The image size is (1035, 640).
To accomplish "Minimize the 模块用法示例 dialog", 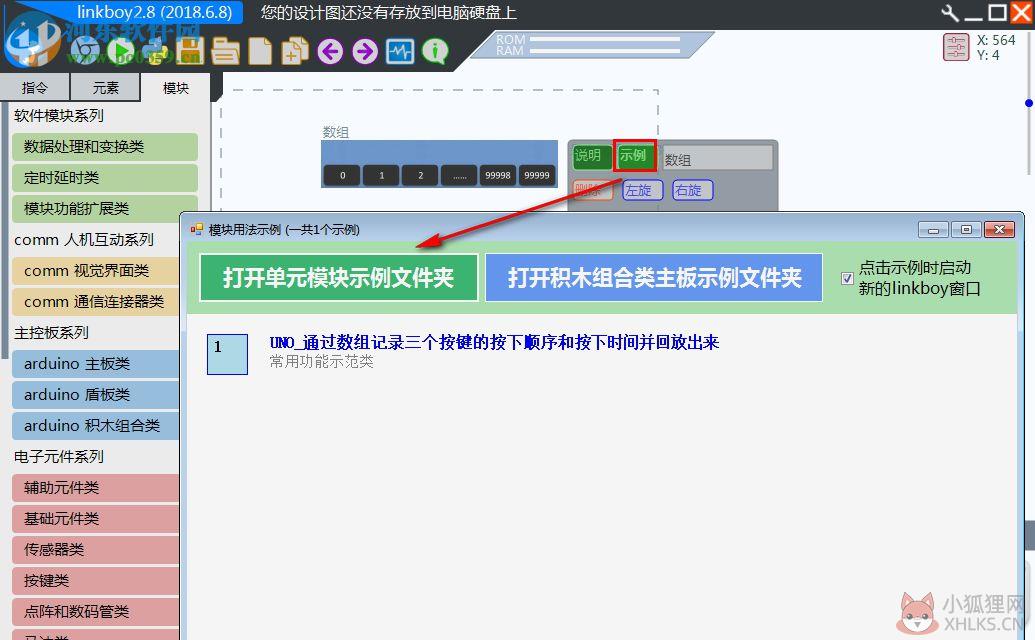I will click(933, 230).
